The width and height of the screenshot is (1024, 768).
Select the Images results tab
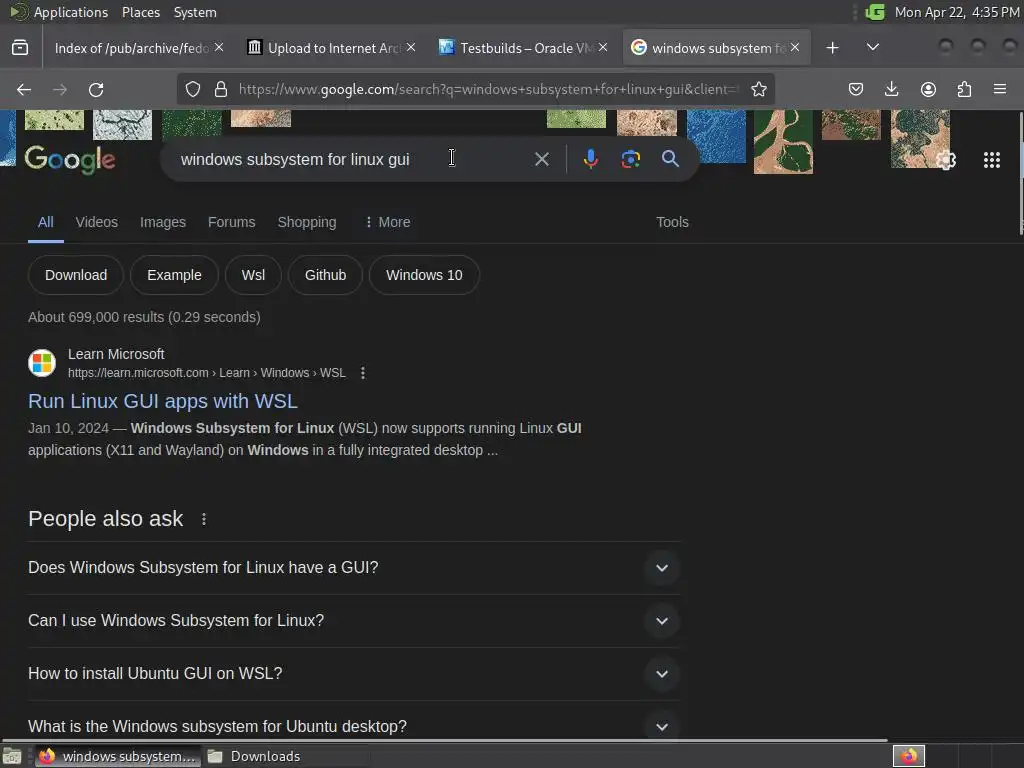163,222
